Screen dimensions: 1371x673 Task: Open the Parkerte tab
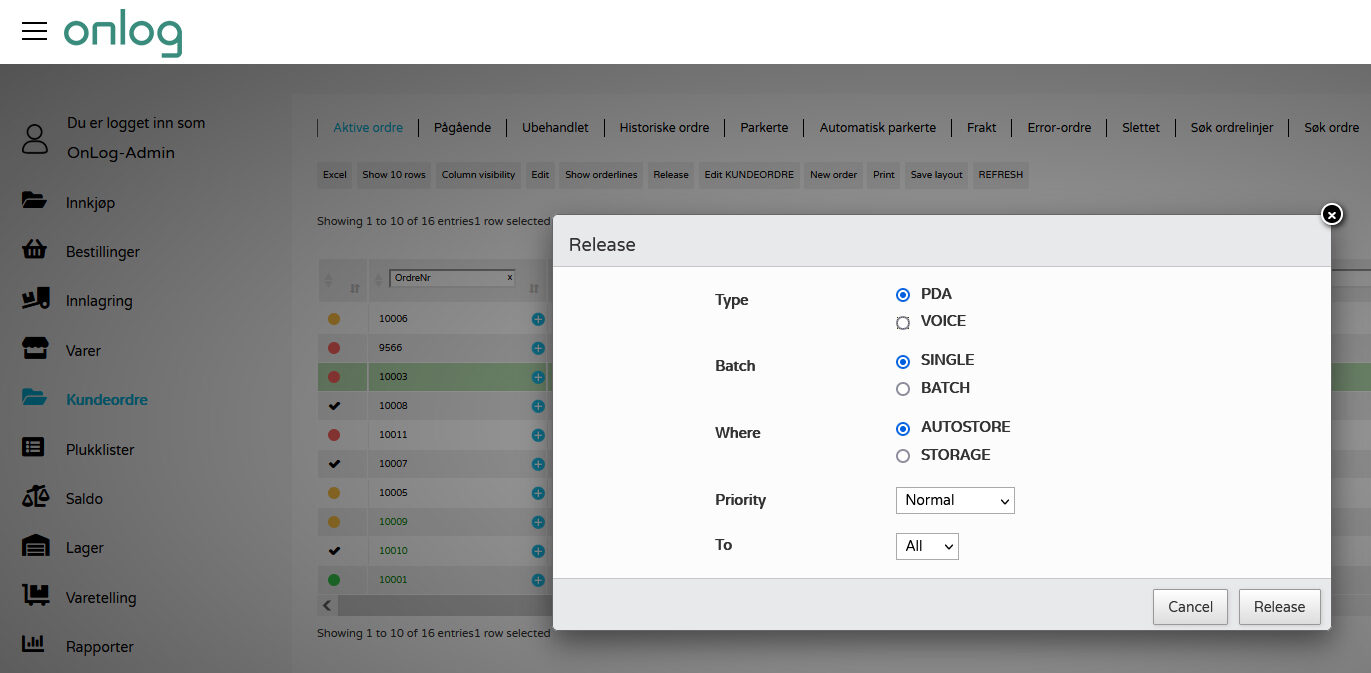(x=764, y=127)
